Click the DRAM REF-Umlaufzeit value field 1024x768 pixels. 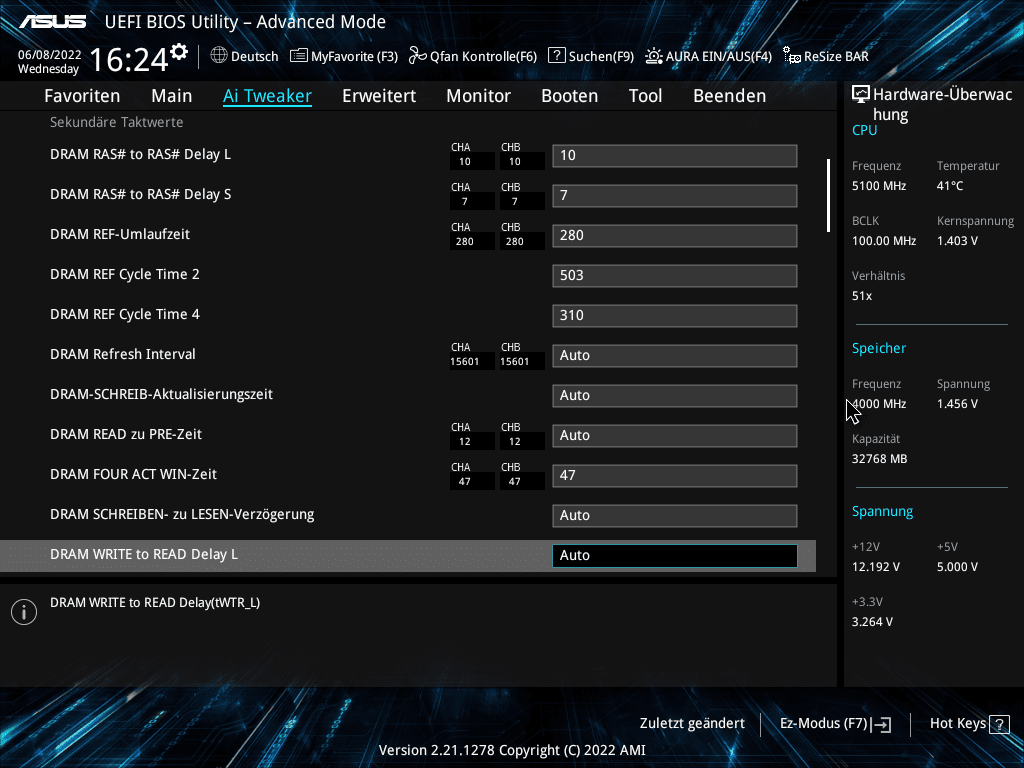click(x=675, y=236)
